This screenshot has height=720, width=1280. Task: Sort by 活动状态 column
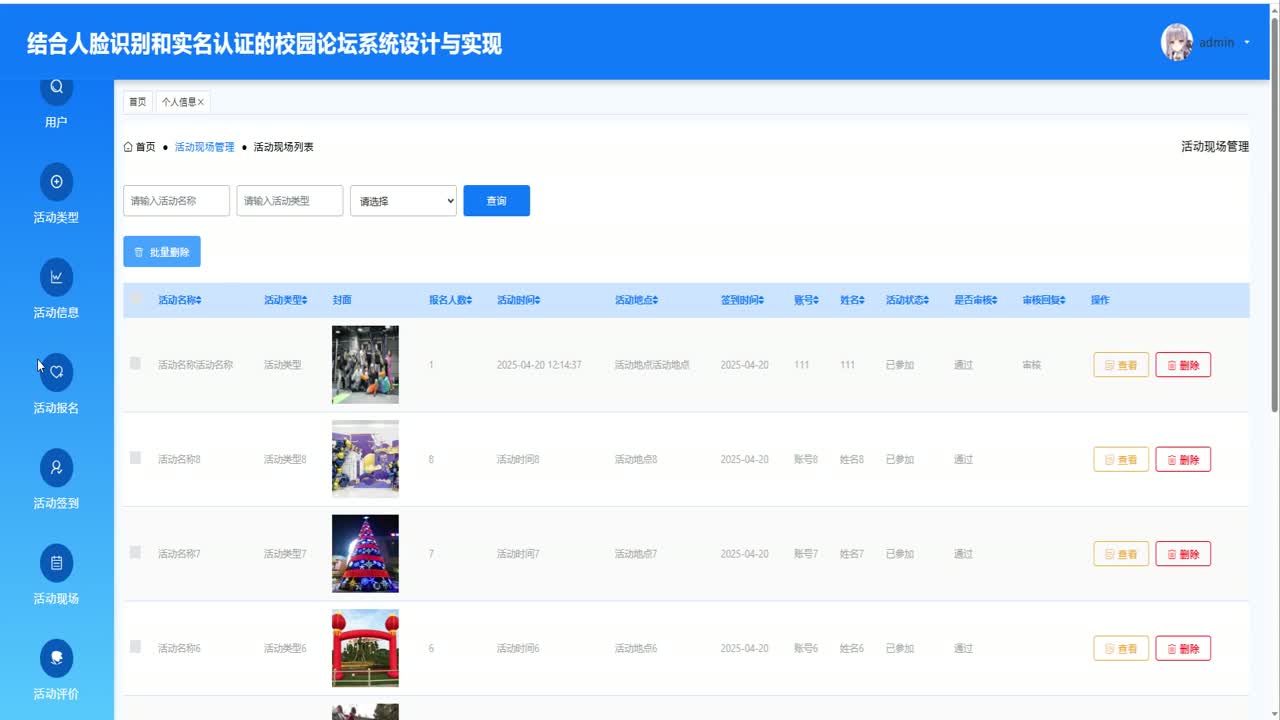908,300
